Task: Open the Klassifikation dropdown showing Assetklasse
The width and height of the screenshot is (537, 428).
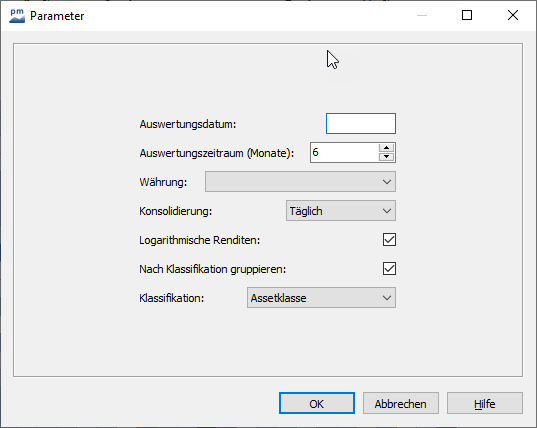Action: tap(321, 298)
